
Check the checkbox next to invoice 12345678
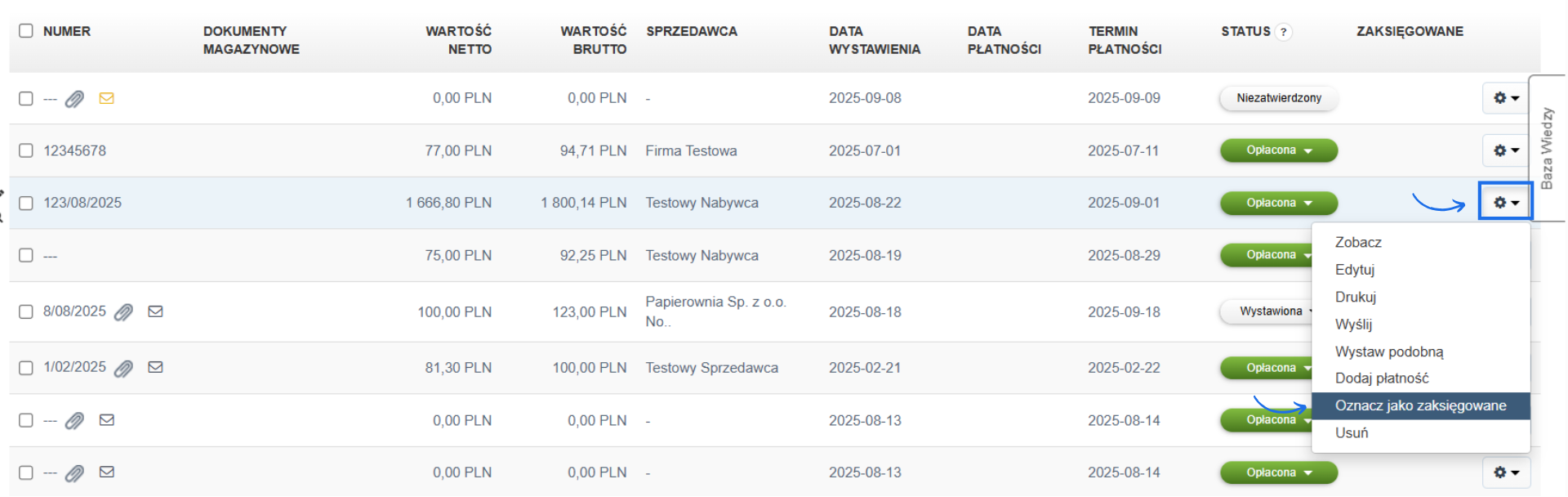click(25, 150)
